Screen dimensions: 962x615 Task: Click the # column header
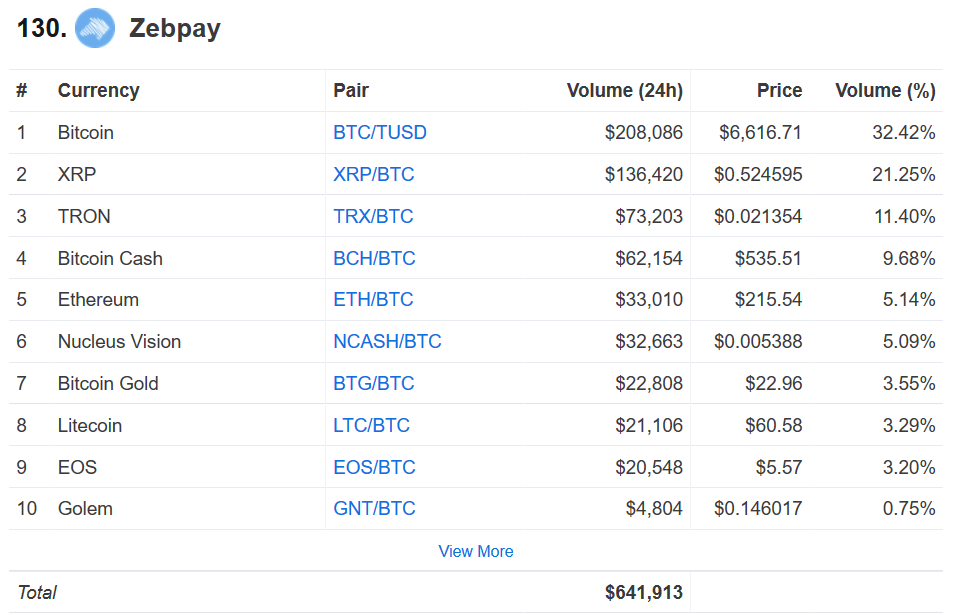tap(21, 91)
